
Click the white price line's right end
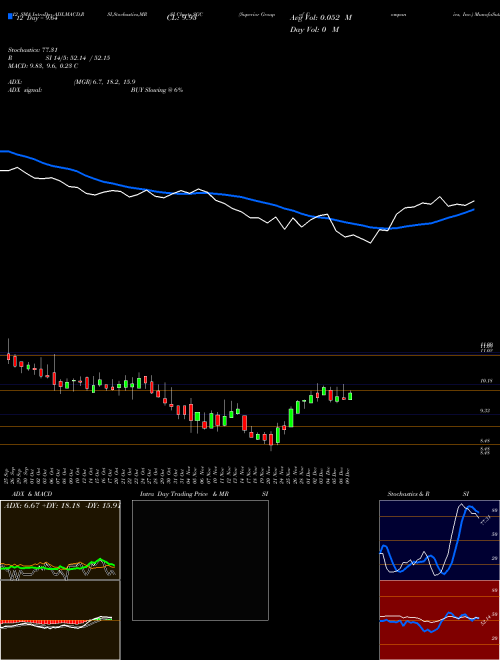pyautogui.click(x=474, y=201)
